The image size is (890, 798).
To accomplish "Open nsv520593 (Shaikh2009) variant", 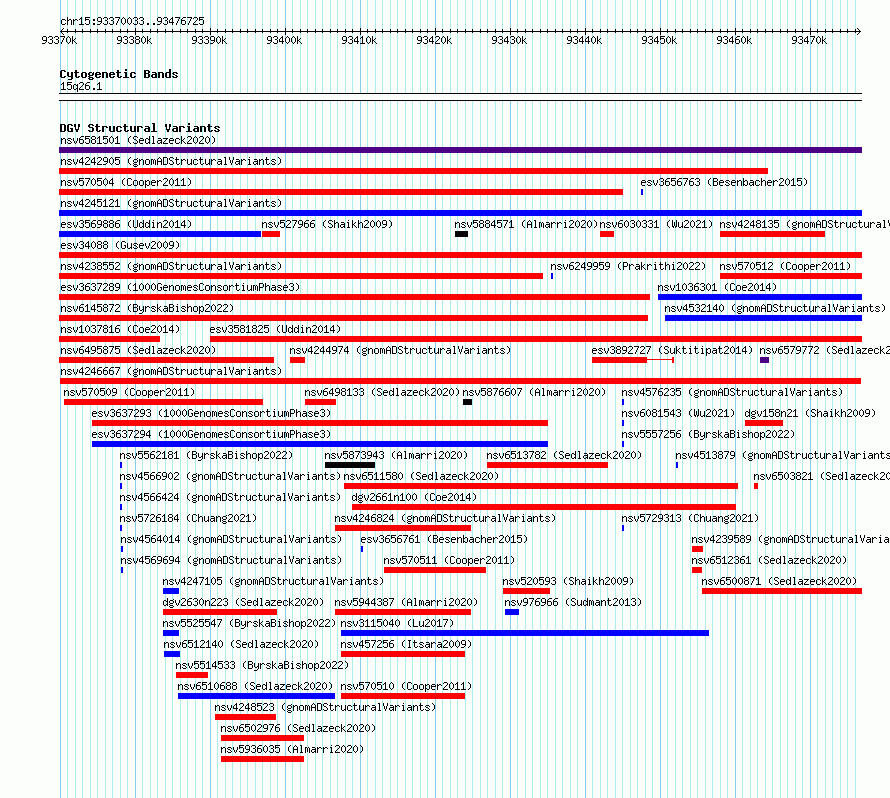I will tap(568, 581).
